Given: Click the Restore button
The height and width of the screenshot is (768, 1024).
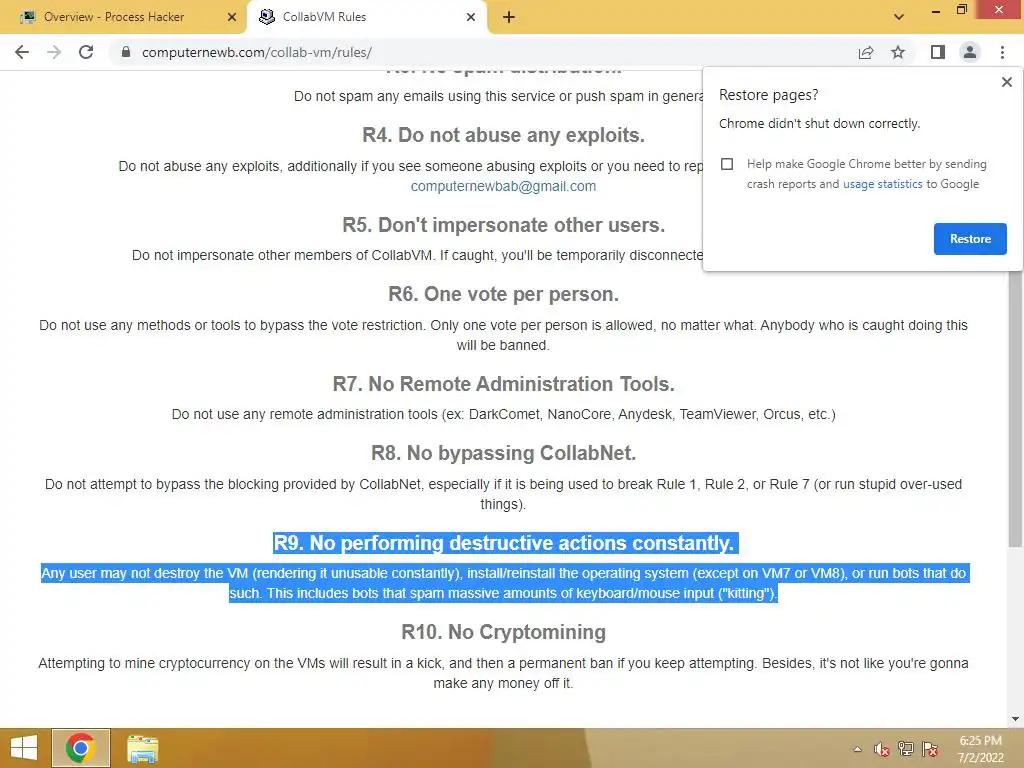Looking at the screenshot, I should pos(970,239).
